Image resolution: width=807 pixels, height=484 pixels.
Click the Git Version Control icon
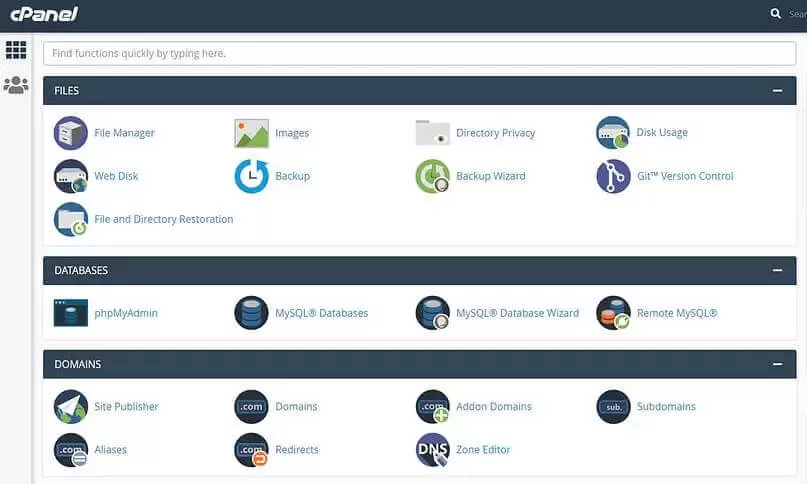tap(613, 176)
